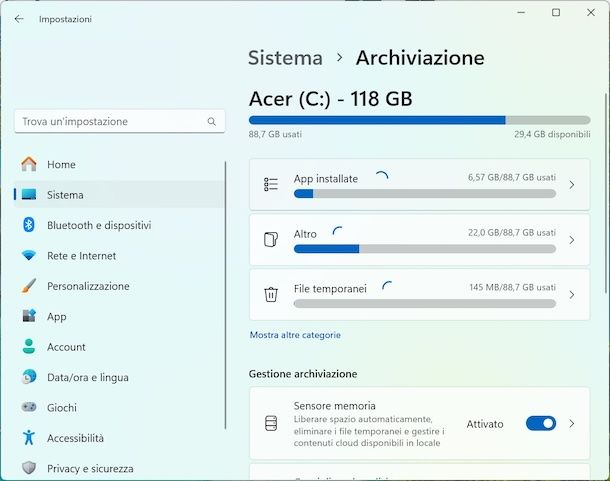The height and width of the screenshot is (481, 610).
Task: Click the Wi-Fi network icon
Action: [29, 256]
